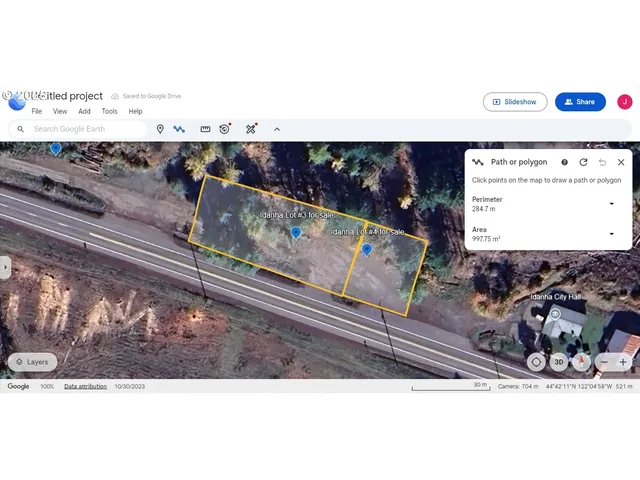Activate the measure ruler tool

(205, 129)
